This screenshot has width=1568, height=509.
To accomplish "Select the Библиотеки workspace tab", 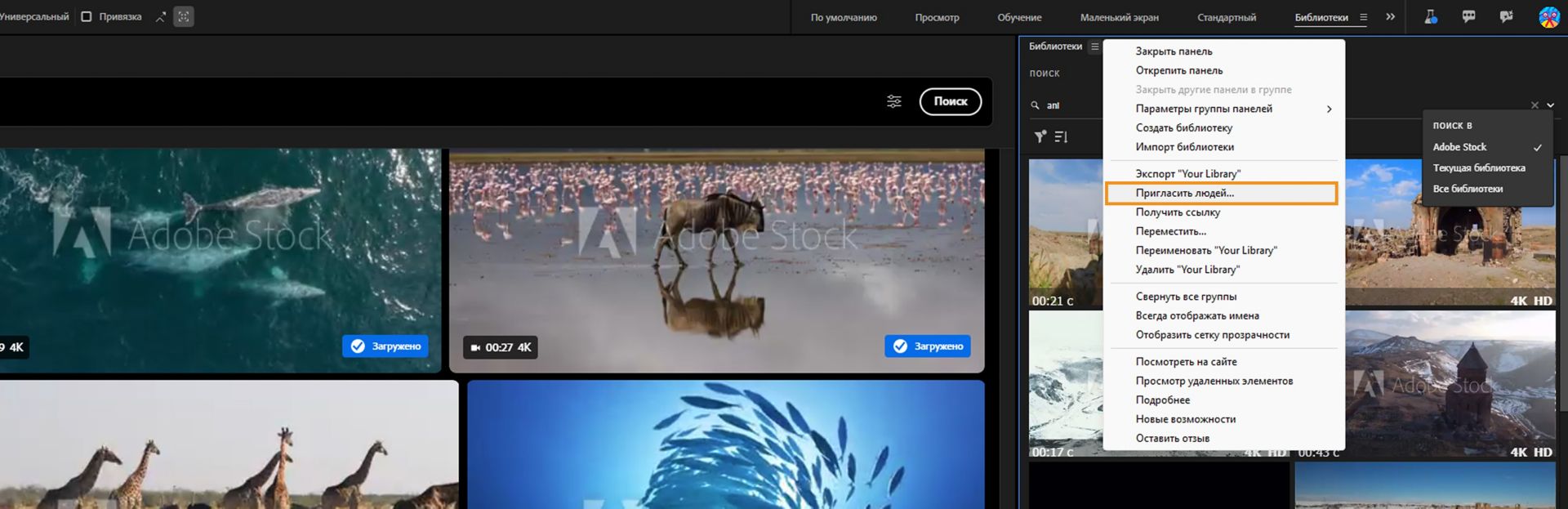I will (x=1321, y=17).
